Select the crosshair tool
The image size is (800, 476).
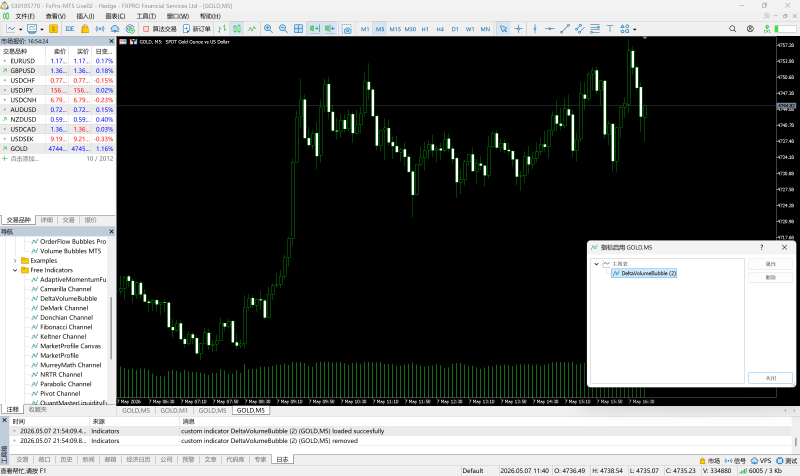click(518, 29)
